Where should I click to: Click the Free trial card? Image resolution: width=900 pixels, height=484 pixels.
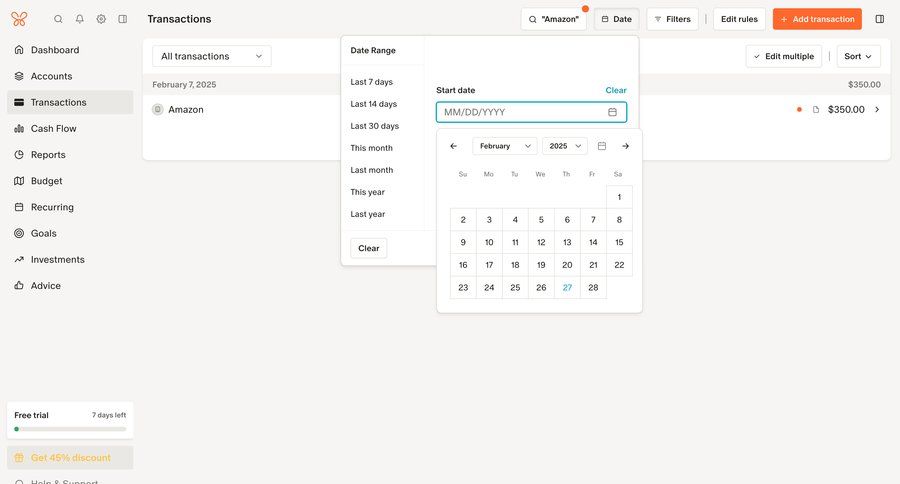click(70, 420)
